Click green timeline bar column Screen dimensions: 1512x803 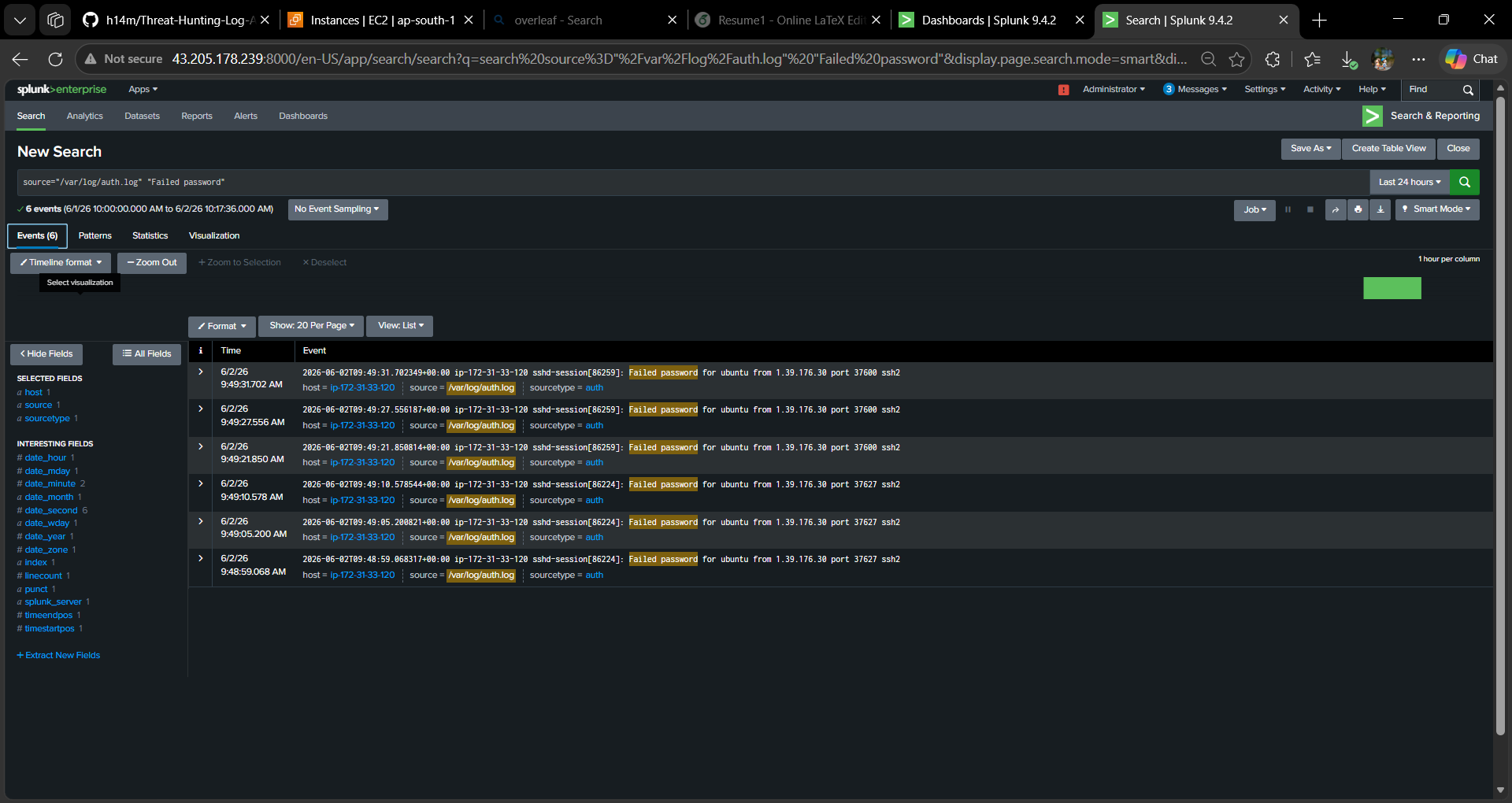(1392, 288)
